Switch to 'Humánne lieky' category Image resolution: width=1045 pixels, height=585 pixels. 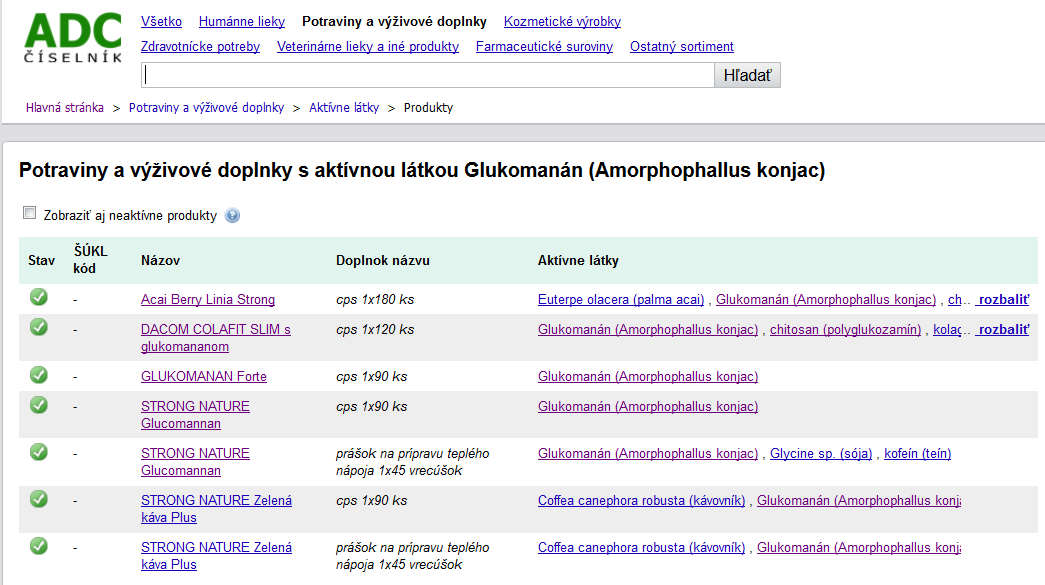coord(242,21)
